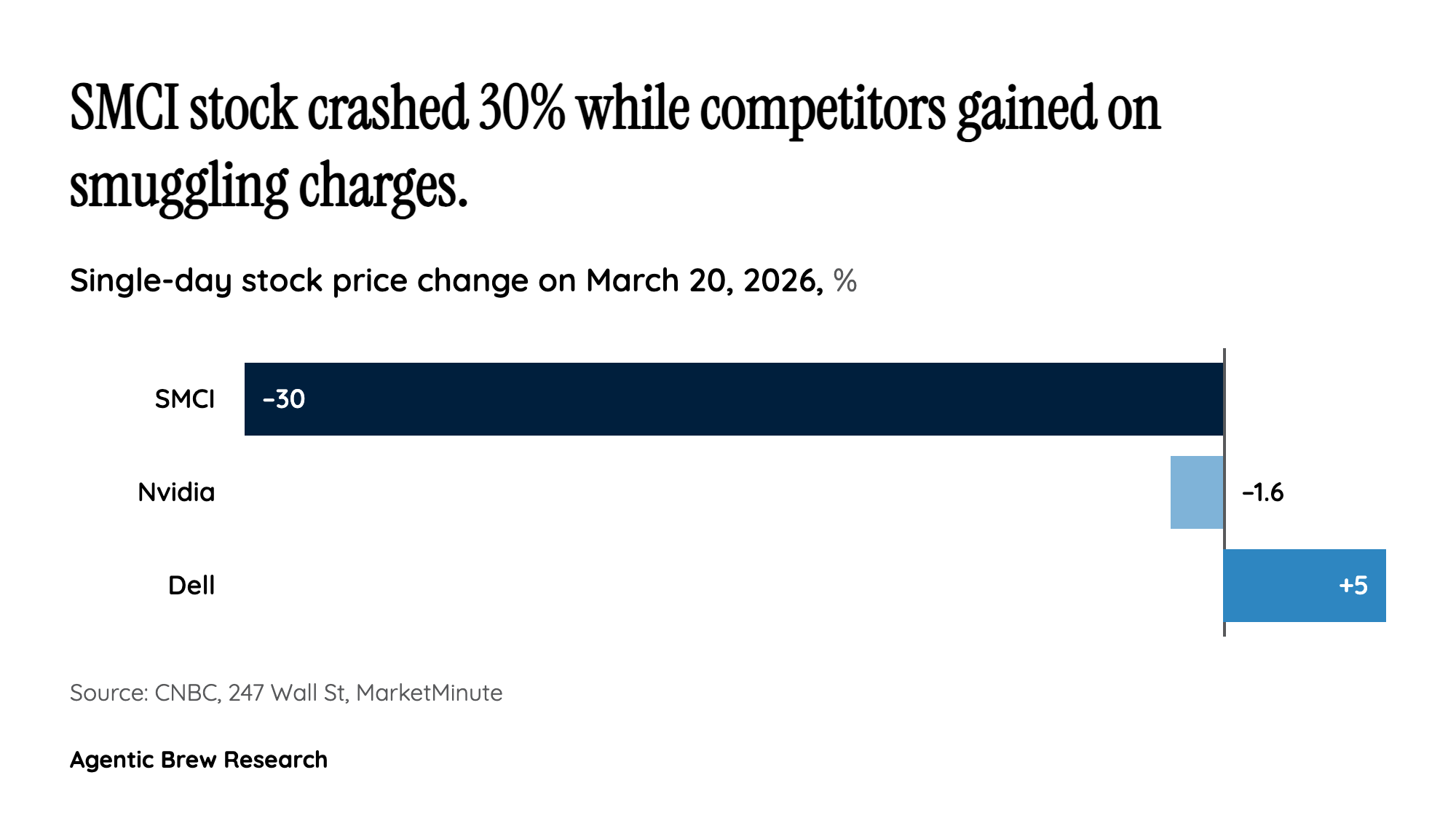Click the −30 value label

(x=283, y=399)
